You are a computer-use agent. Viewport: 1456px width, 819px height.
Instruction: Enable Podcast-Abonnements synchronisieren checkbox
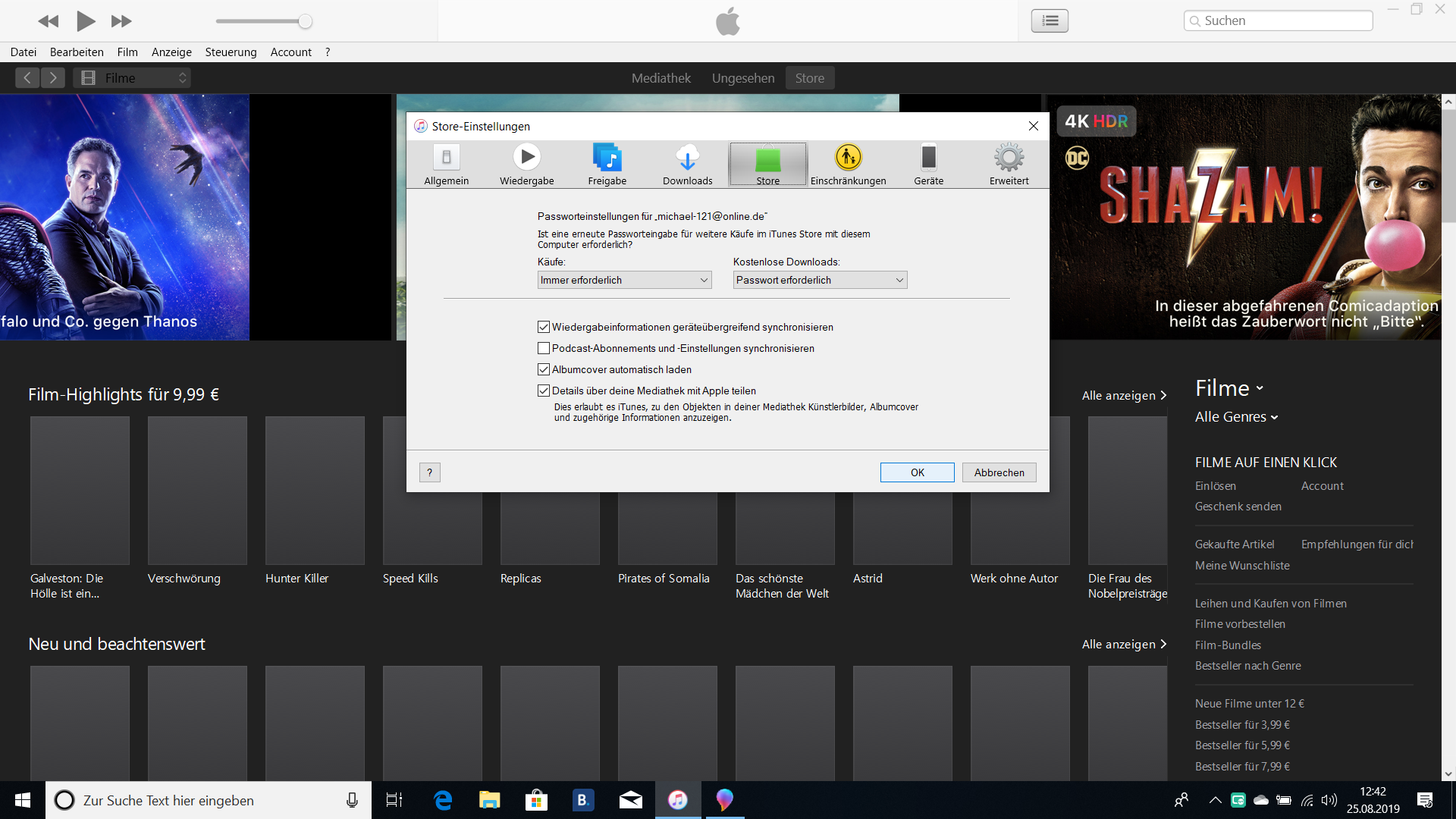click(x=544, y=348)
